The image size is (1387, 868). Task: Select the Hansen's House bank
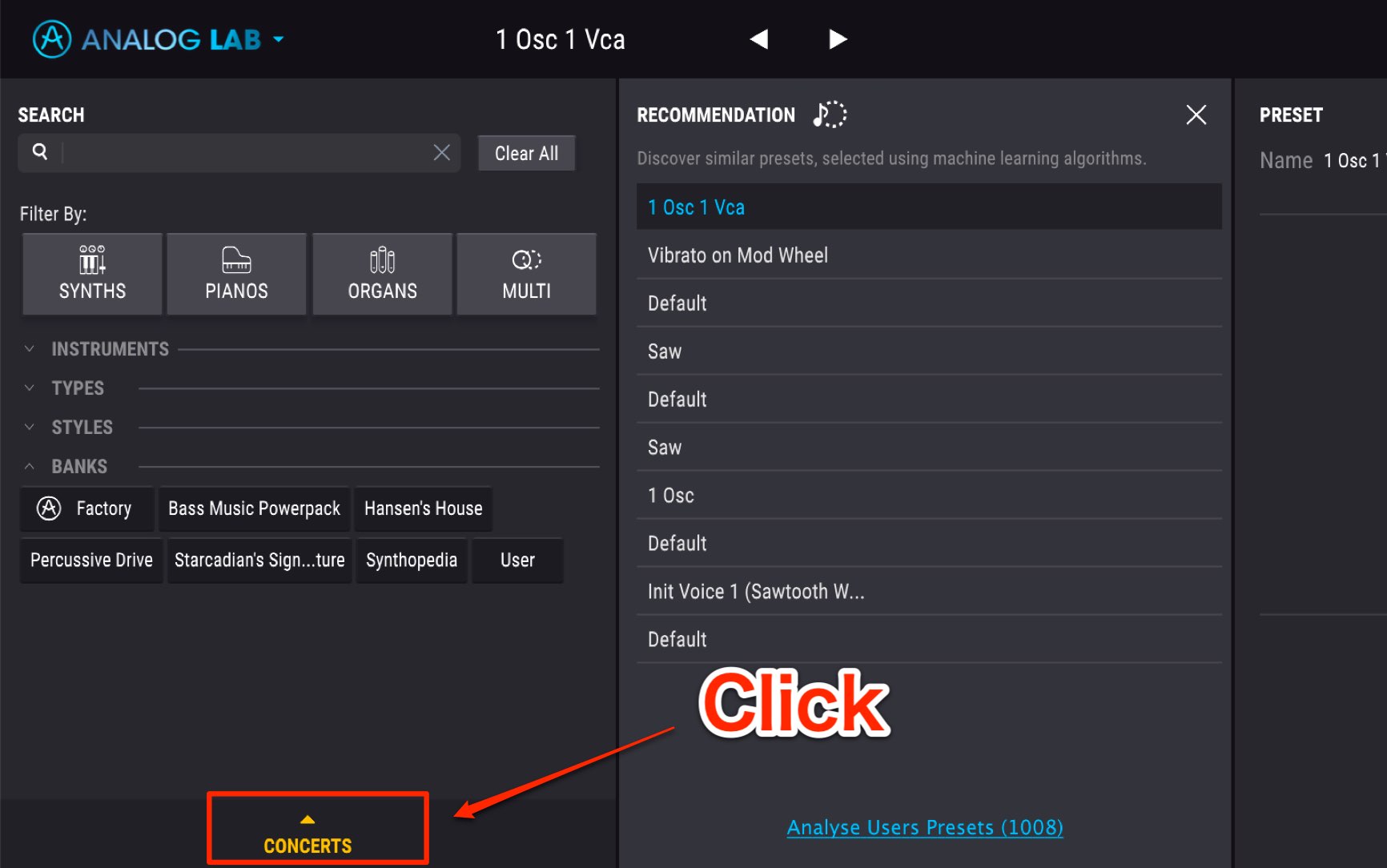(x=423, y=508)
